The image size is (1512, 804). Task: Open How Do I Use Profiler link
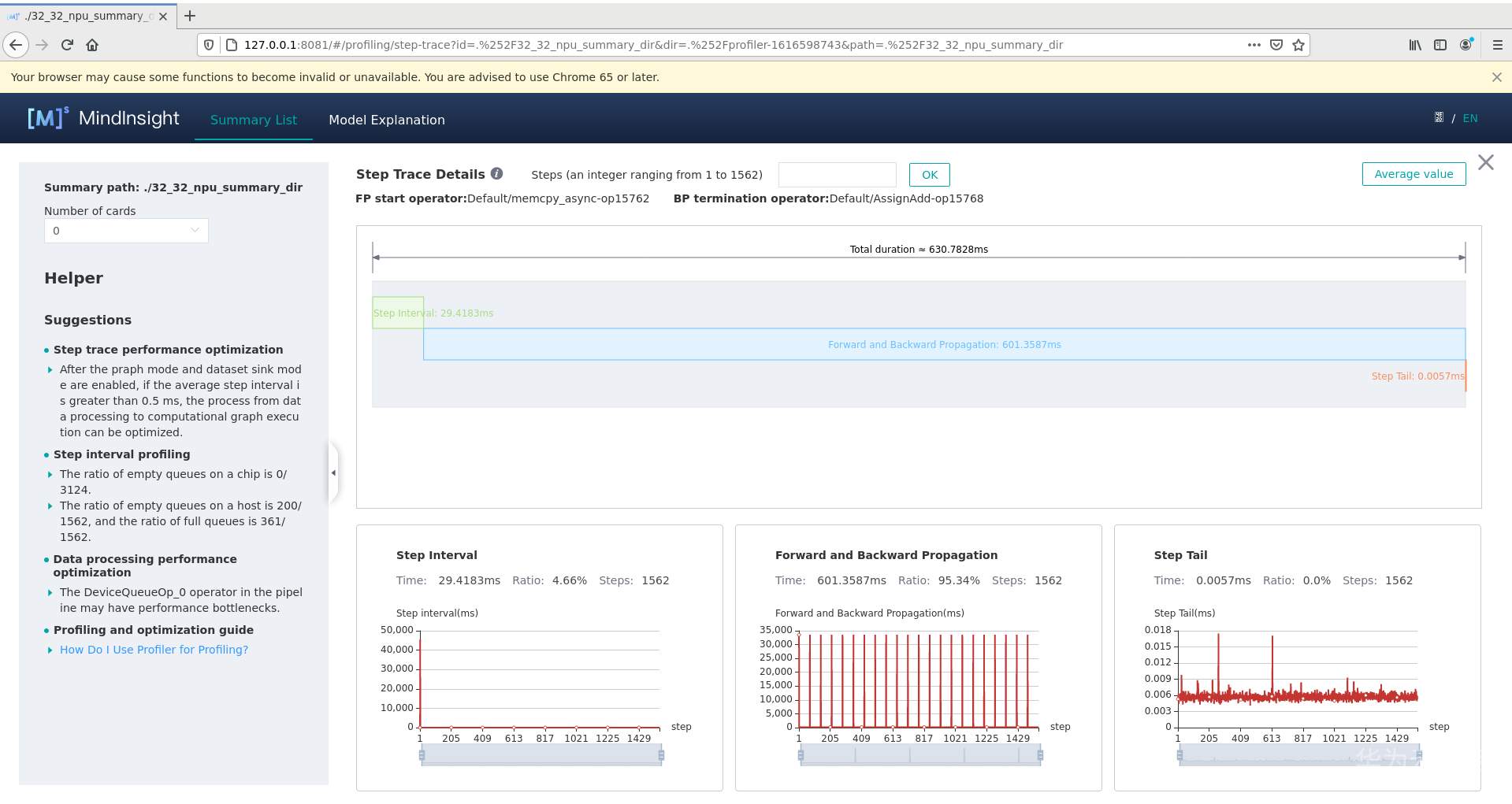(x=154, y=650)
